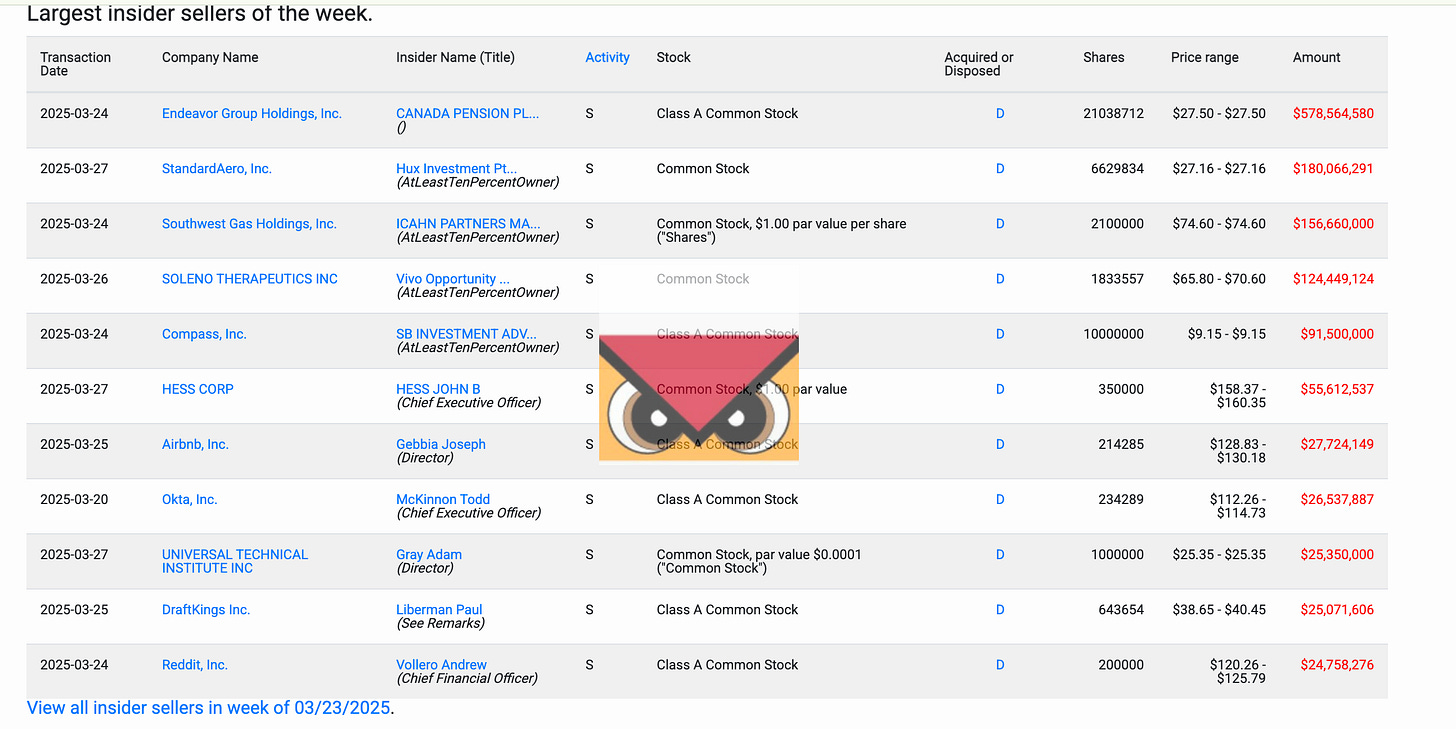
Task: Open insider ICAHN PARTNERS MA... link
Action: point(468,224)
